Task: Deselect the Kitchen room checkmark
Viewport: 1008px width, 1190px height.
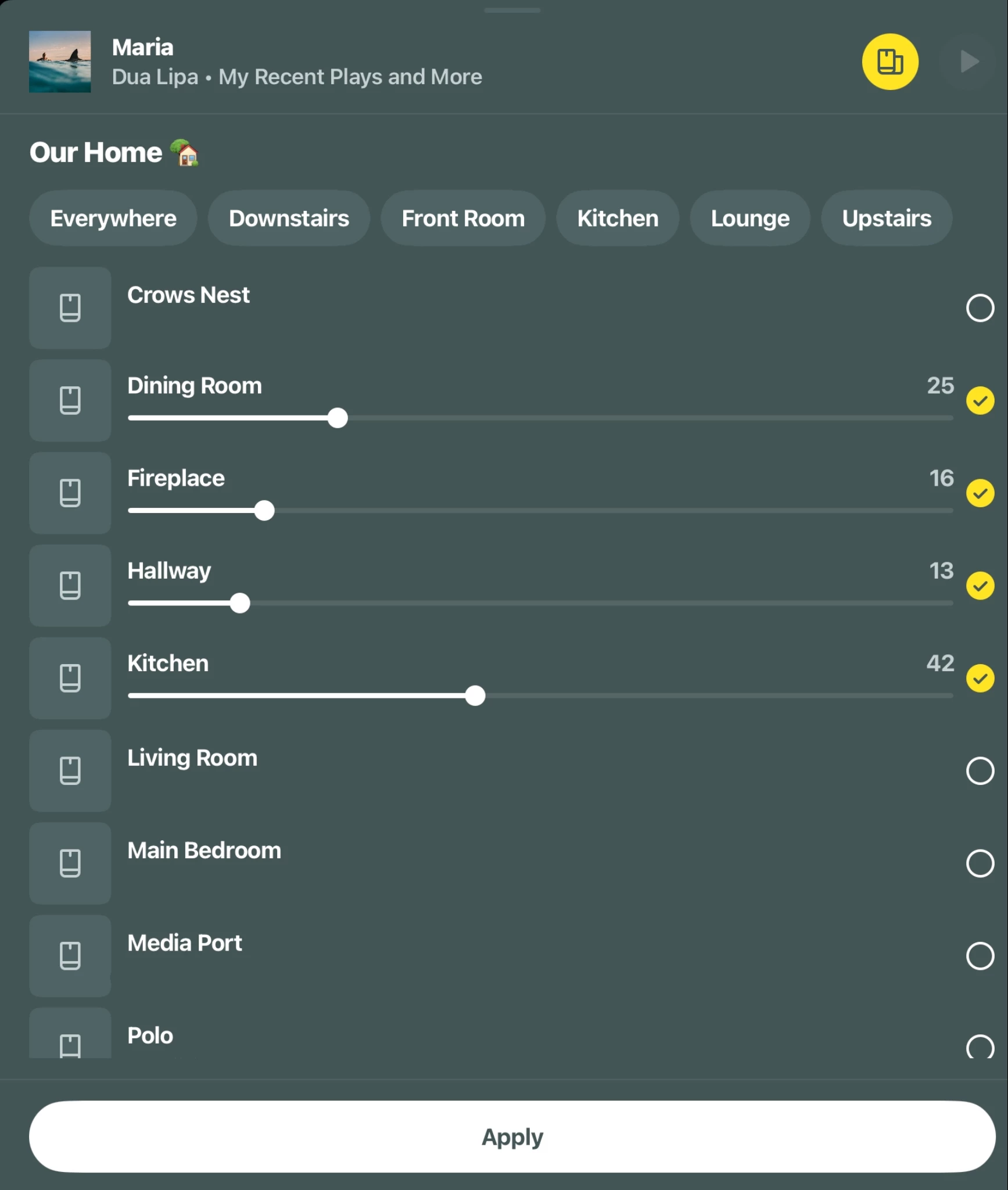Action: (x=980, y=678)
